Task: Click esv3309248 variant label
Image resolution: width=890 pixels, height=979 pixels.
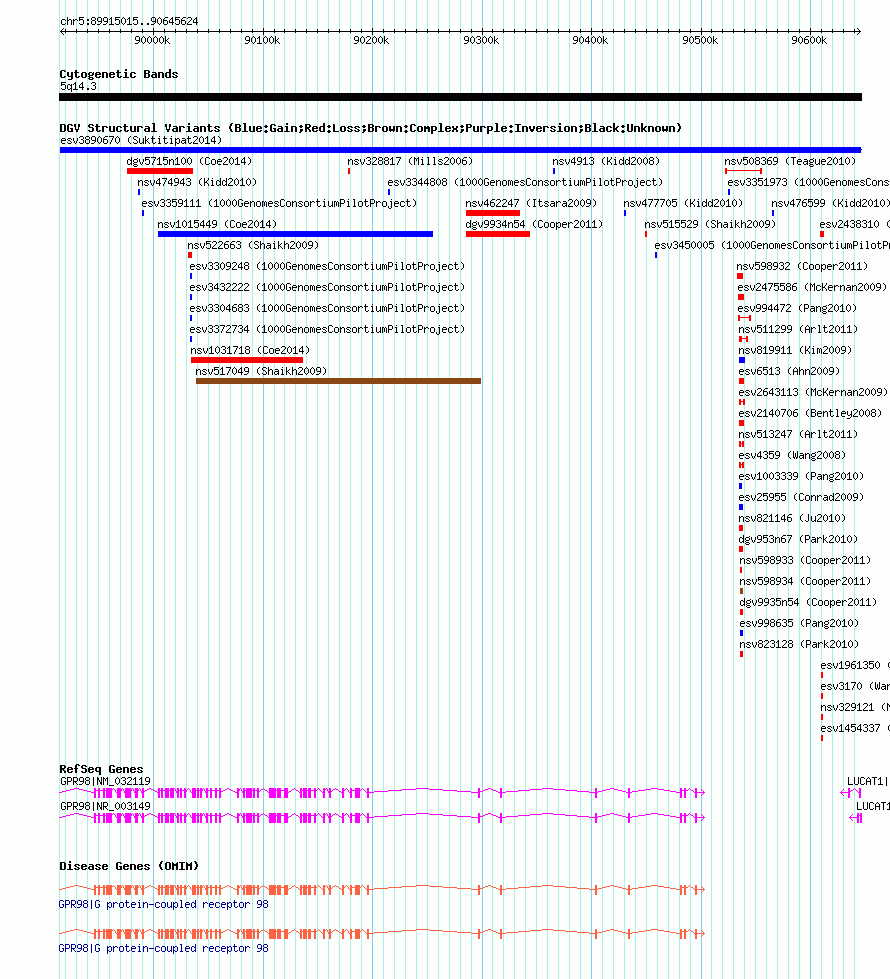Action: [327, 267]
